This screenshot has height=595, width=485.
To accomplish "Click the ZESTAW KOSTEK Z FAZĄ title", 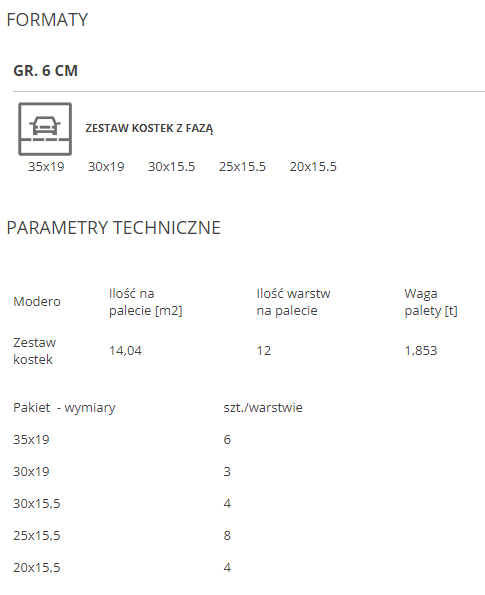I will (x=149, y=128).
